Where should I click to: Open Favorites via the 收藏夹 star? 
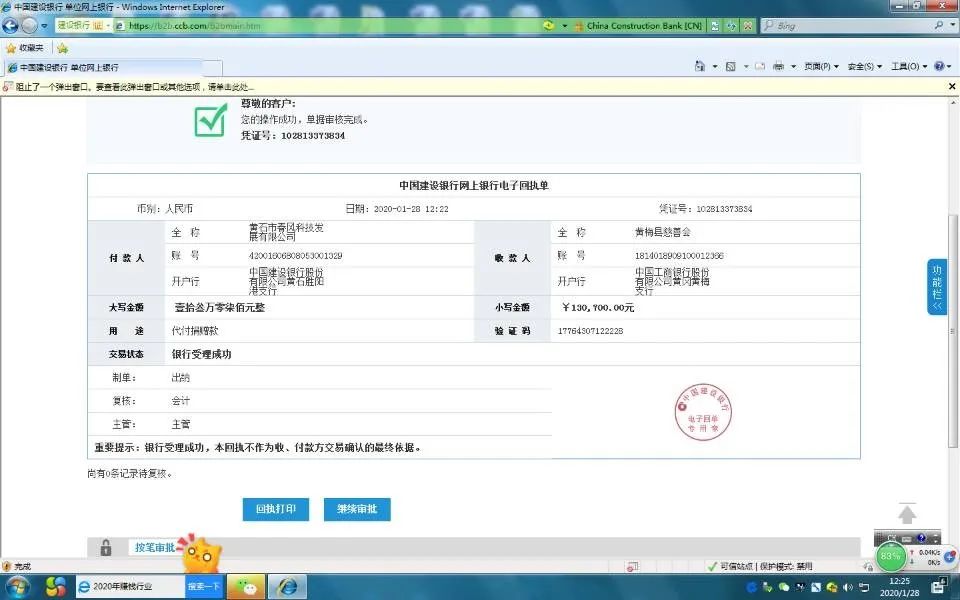(x=25, y=48)
